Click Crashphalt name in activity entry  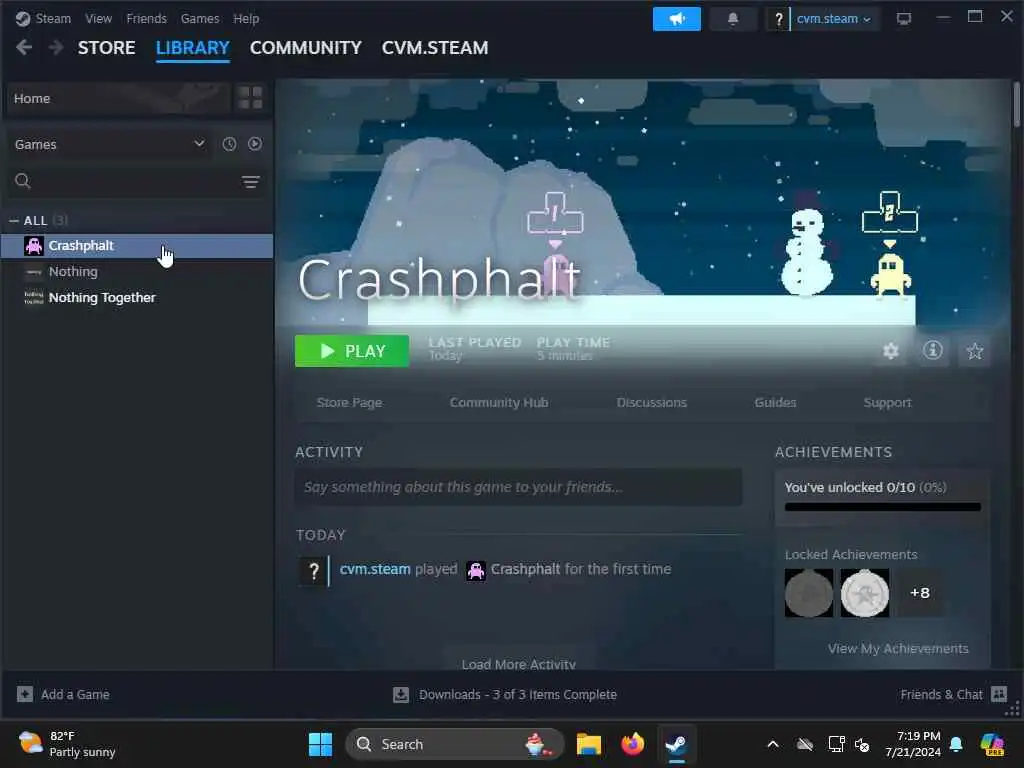[x=526, y=569]
